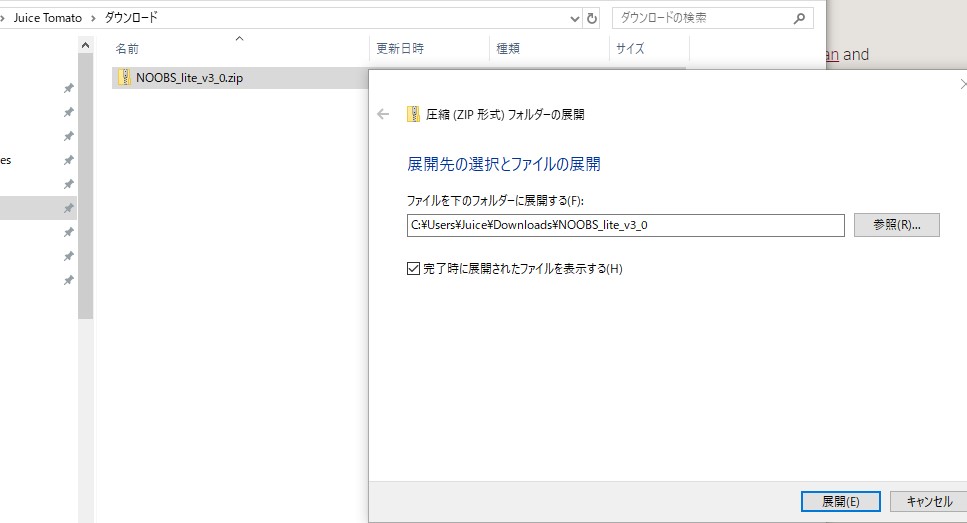The height and width of the screenshot is (523, 967).
Task: Click the ダウンロードの検索 search field
Action: coord(700,18)
